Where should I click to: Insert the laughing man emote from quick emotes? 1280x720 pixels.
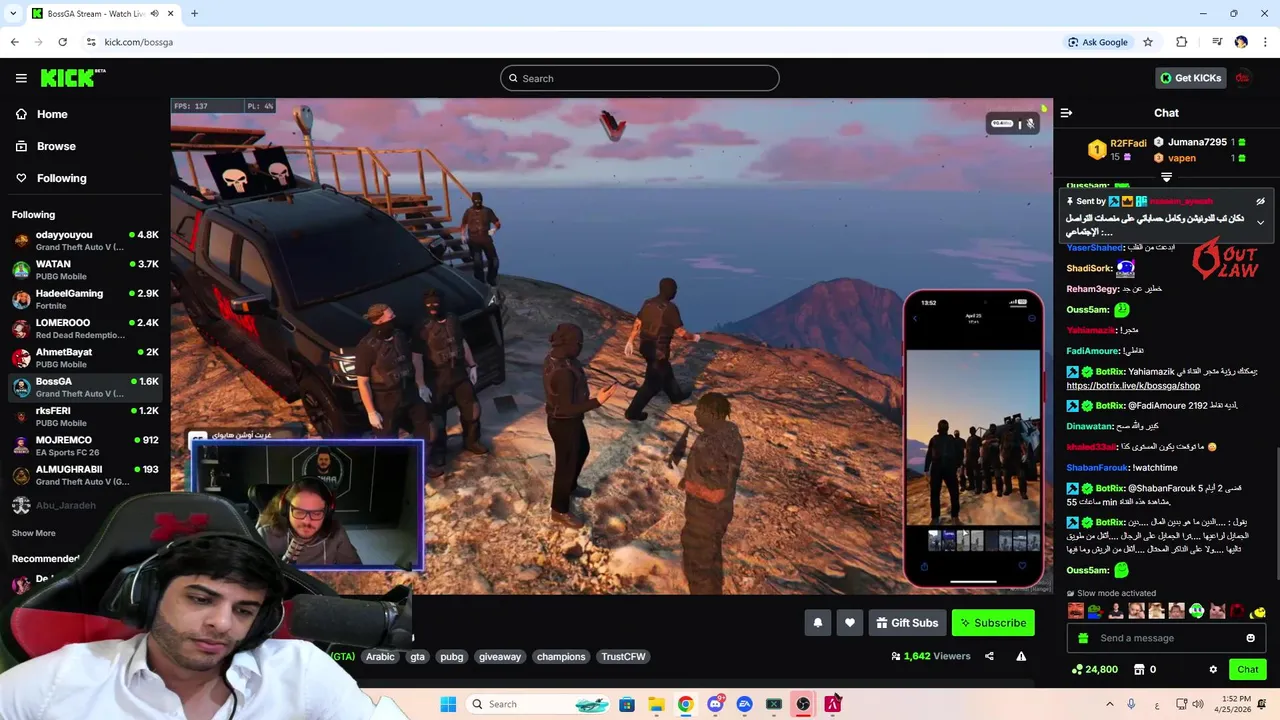tap(1075, 611)
